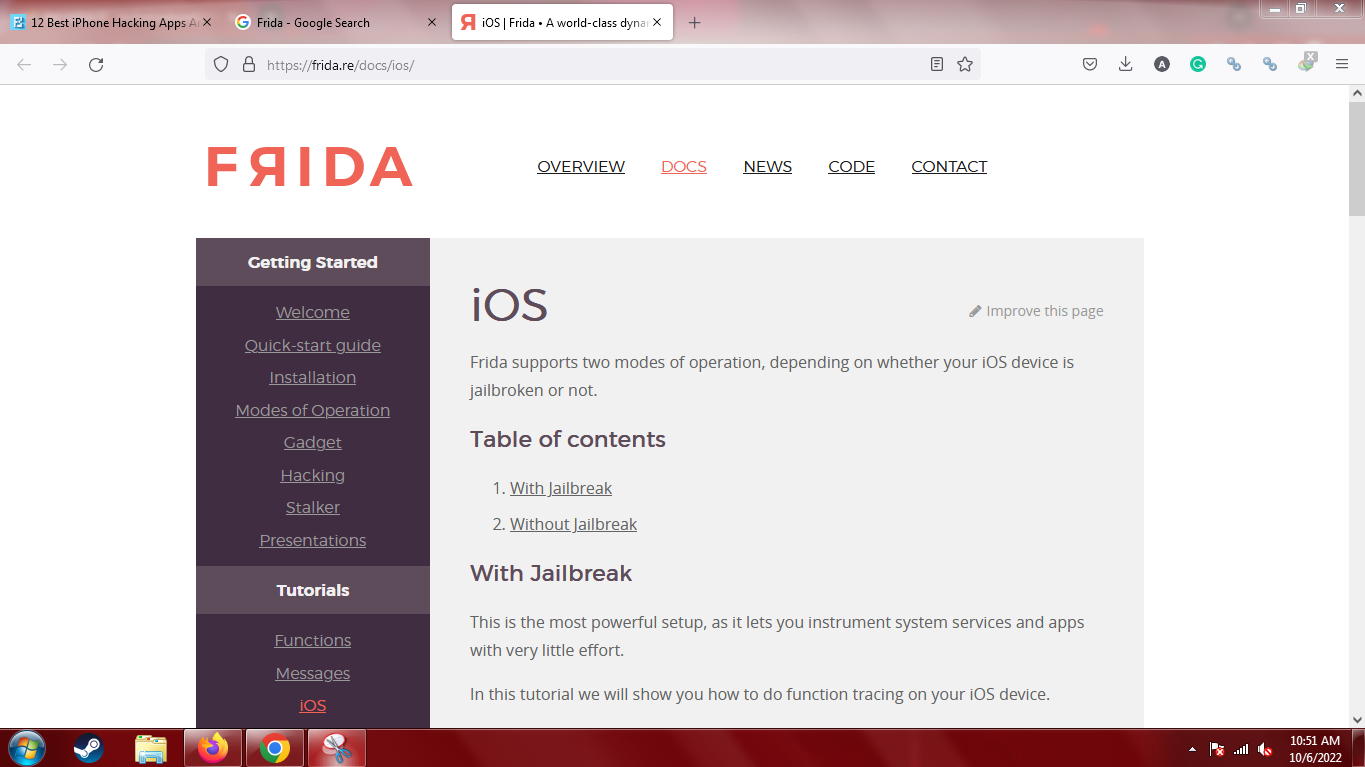This screenshot has width=1365, height=767.
Task: Click the dark 'A' extension icon
Action: click(x=1162, y=64)
